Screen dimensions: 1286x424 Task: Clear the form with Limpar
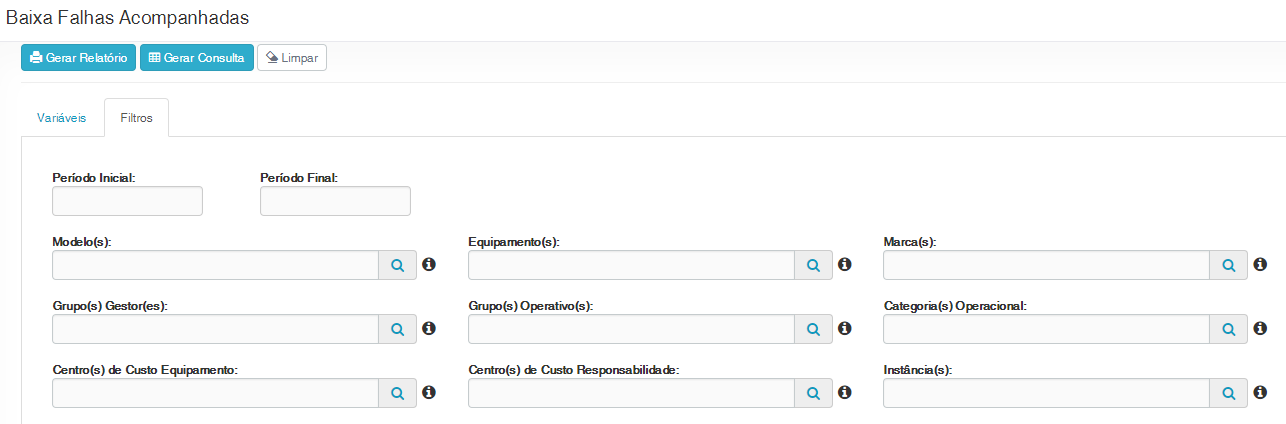point(292,58)
